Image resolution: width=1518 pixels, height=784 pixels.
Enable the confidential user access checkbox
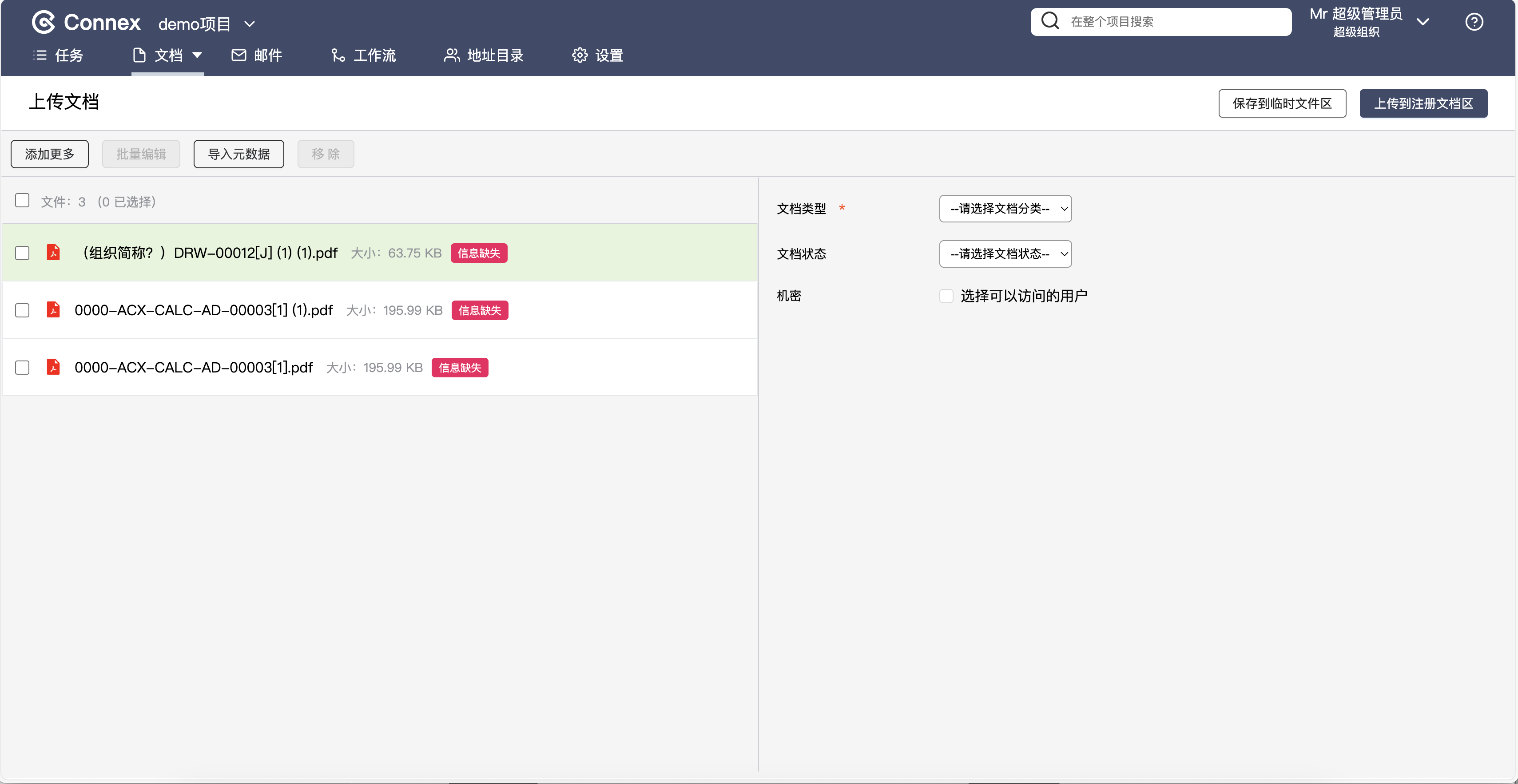pyautogui.click(x=946, y=296)
